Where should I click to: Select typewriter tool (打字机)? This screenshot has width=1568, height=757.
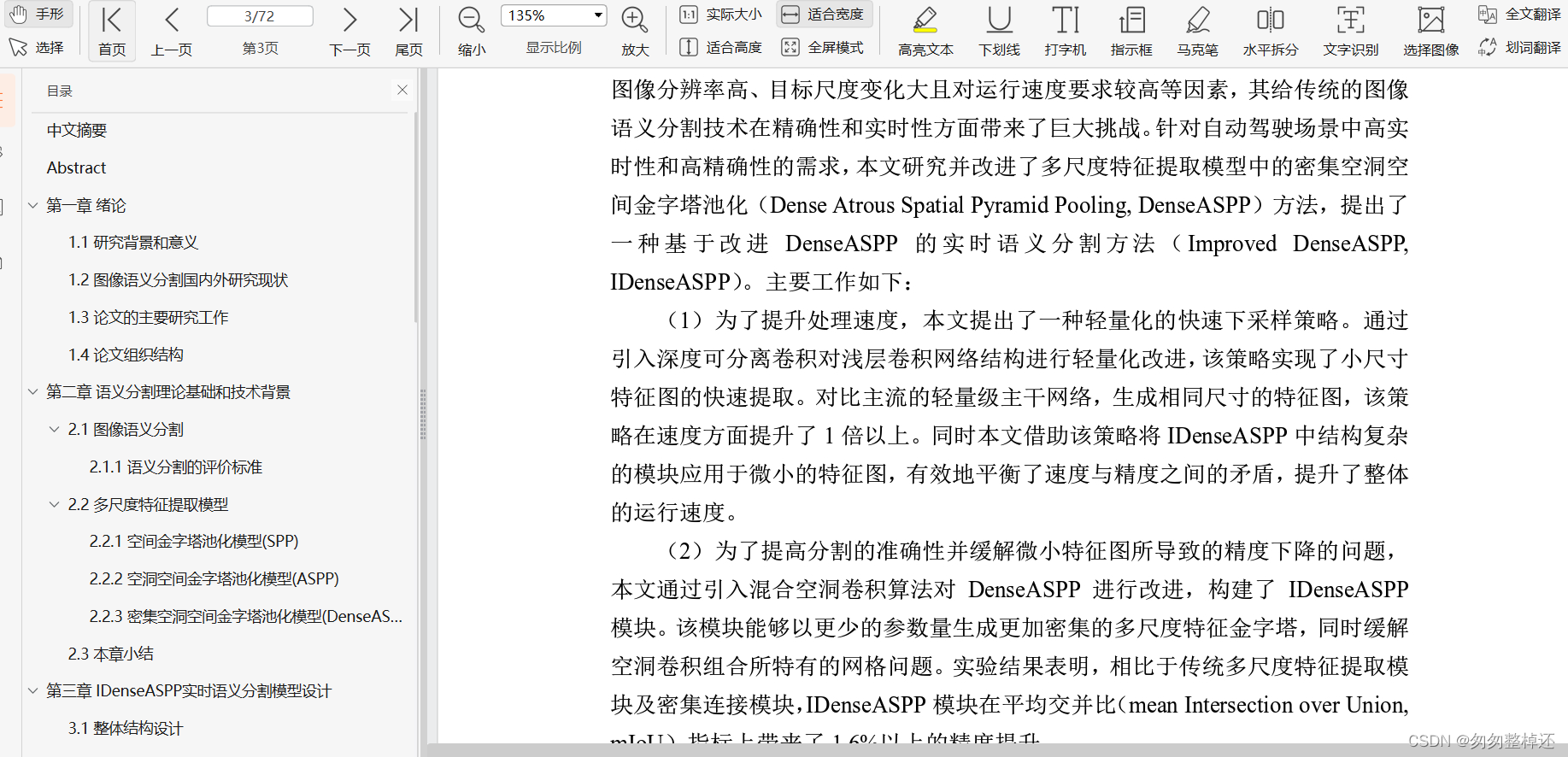pyautogui.click(x=1066, y=32)
